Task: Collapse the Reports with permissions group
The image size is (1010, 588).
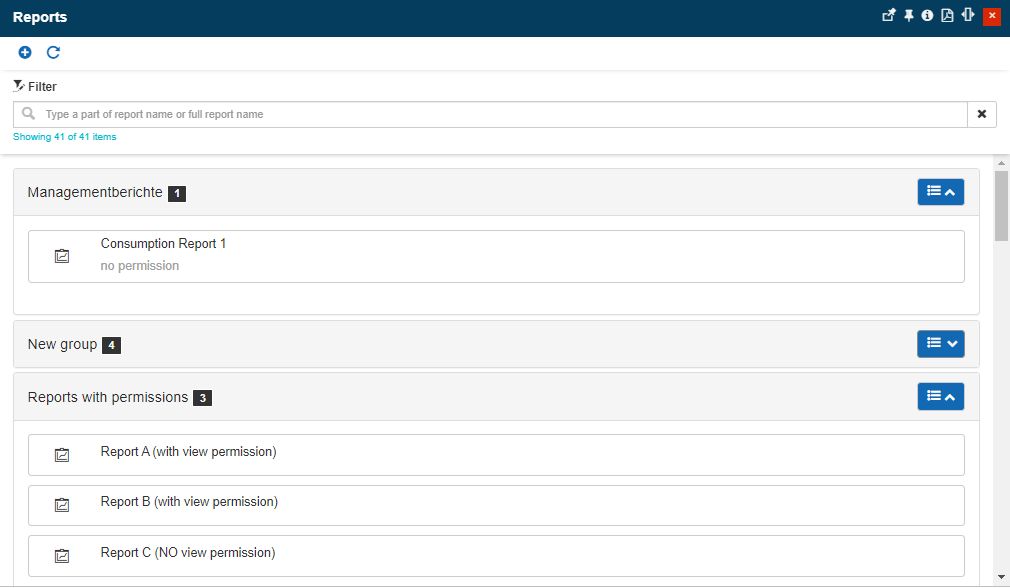Action: (x=940, y=397)
